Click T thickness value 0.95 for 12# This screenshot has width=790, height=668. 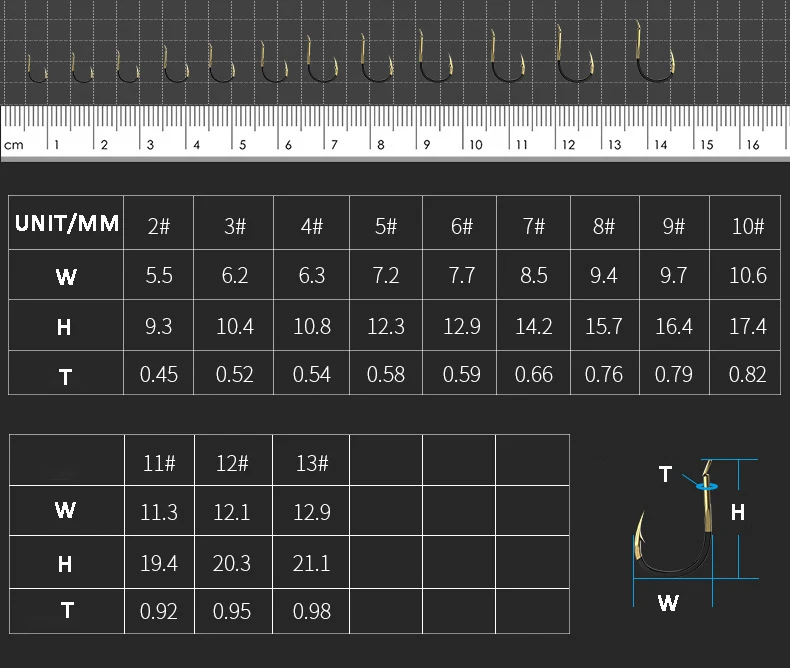[232, 611]
